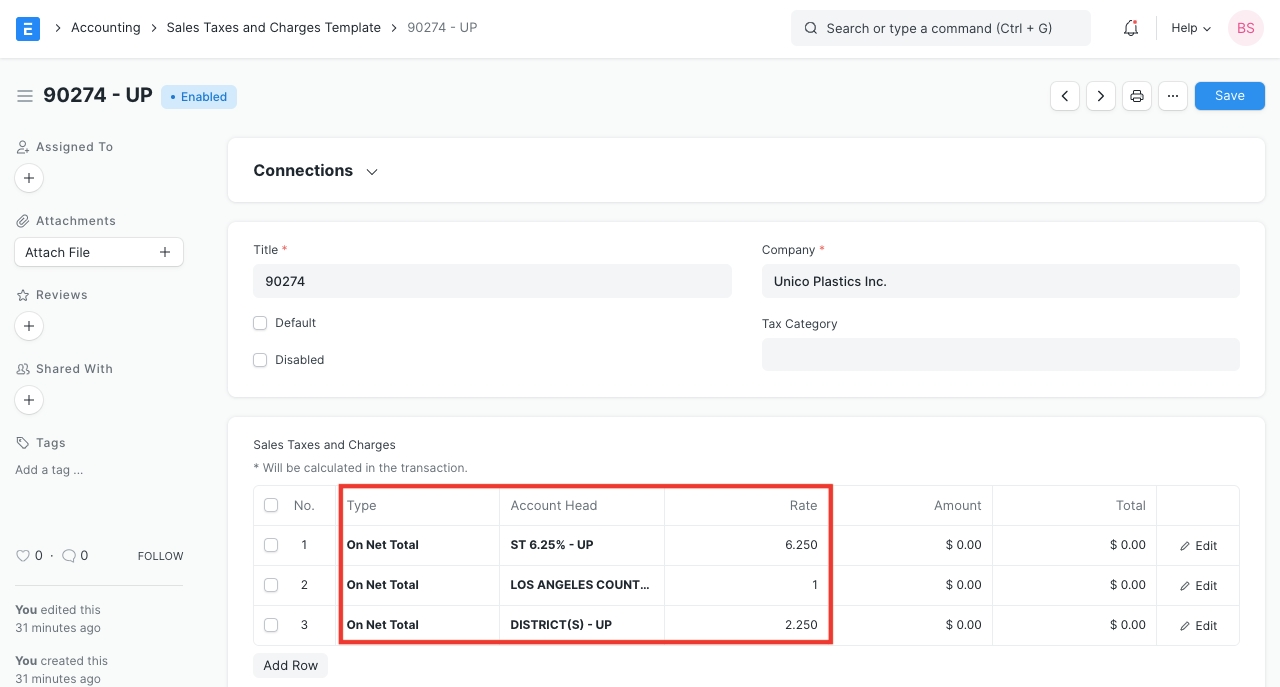
Task: Tick the Disabled checkbox
Action: point(260,360)
